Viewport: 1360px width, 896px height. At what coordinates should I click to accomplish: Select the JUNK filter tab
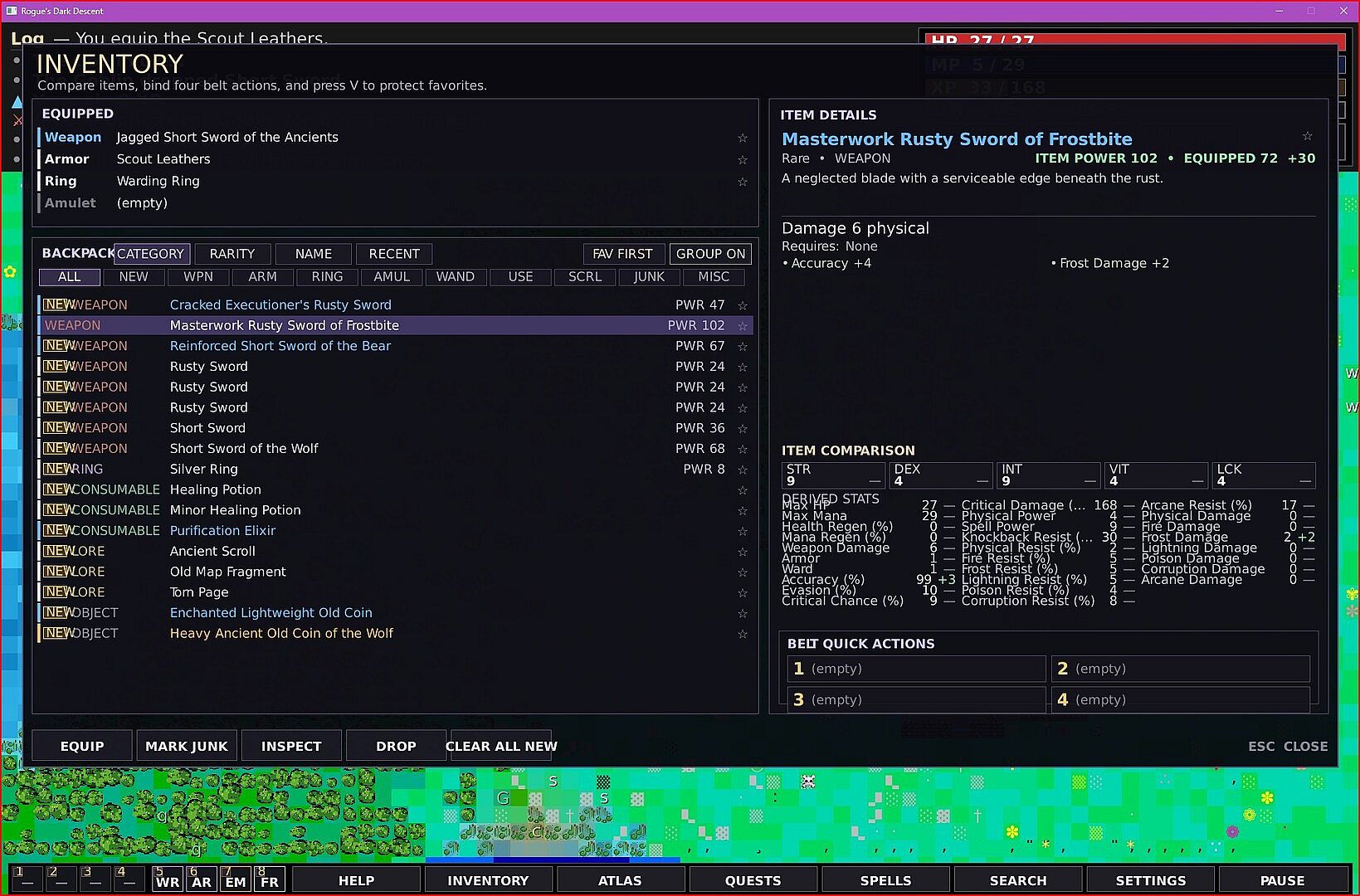tap(649, 277)
